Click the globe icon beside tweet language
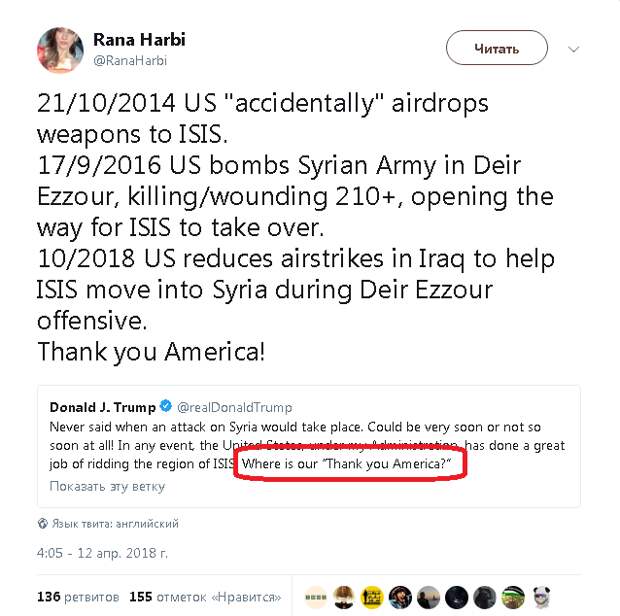This screenshot has width=620, height=616. (42, 522)
